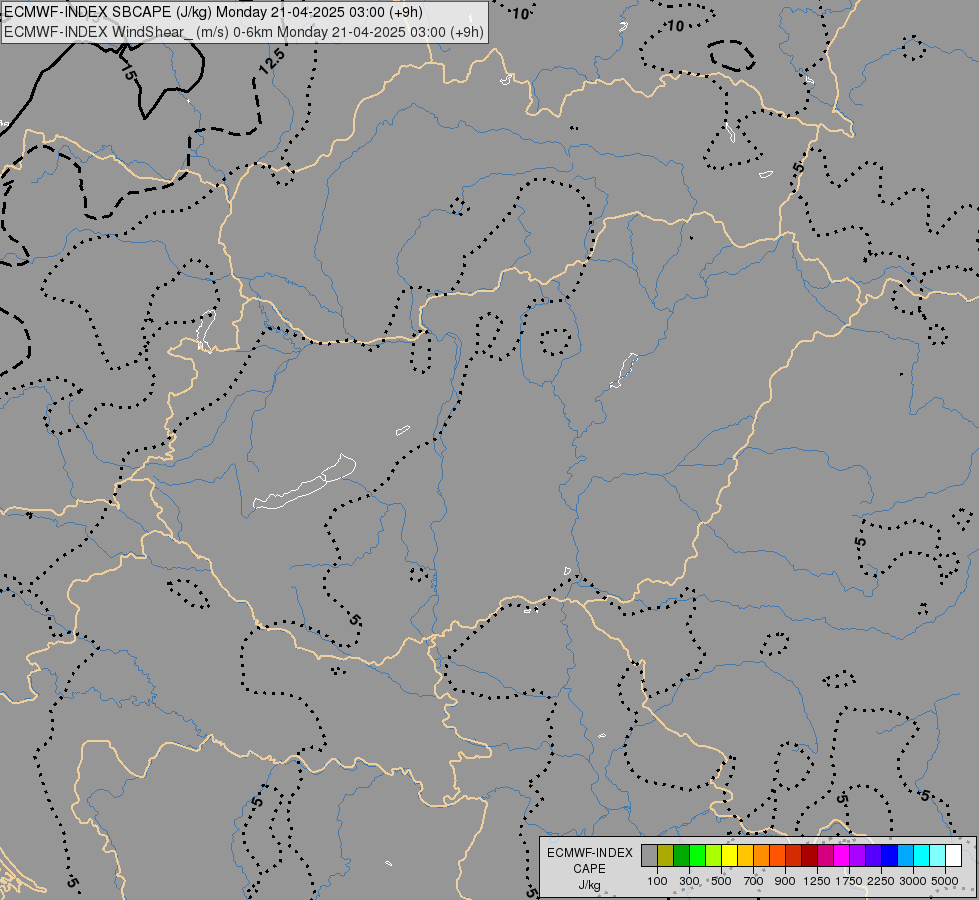Click the dark green CAPE legend swatch

tap(681, 855)
